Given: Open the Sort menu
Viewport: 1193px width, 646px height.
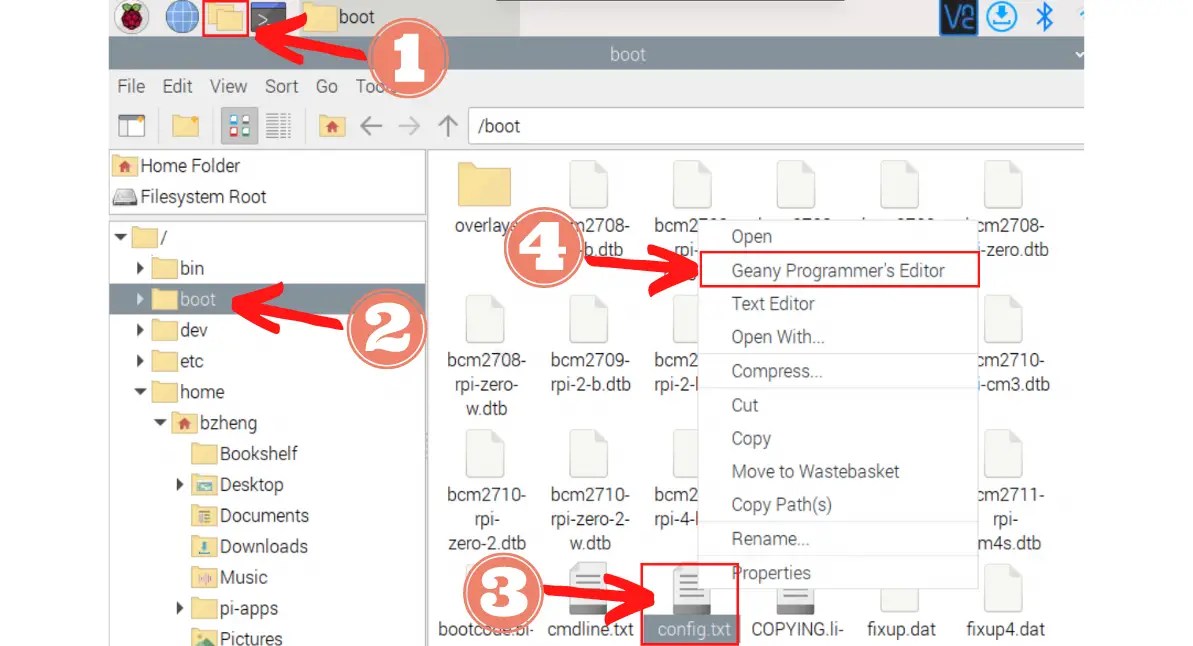Looking at the screenshot, I should coord(282,86).
